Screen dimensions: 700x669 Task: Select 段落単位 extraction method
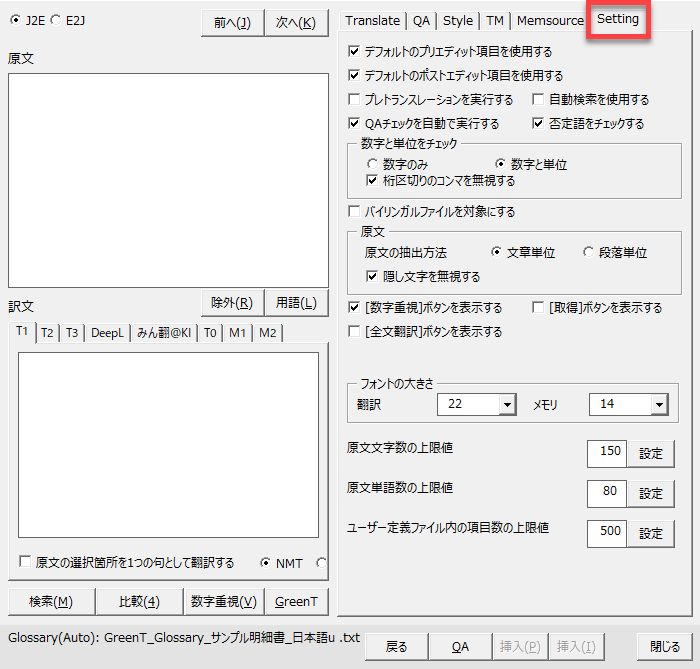[590, 253]
